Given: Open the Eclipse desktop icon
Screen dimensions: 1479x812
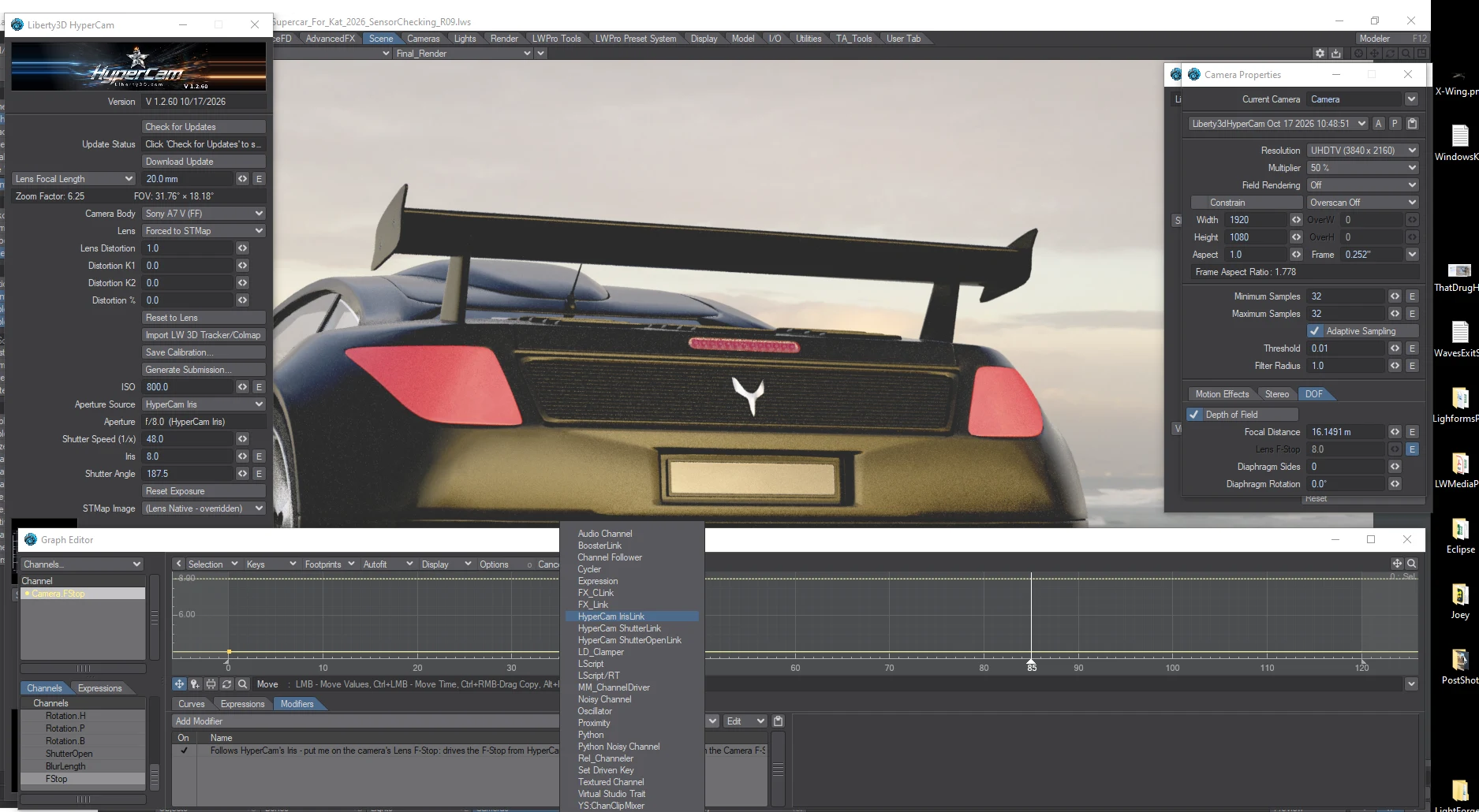Looking at the screenshot, I should 1460,535.
